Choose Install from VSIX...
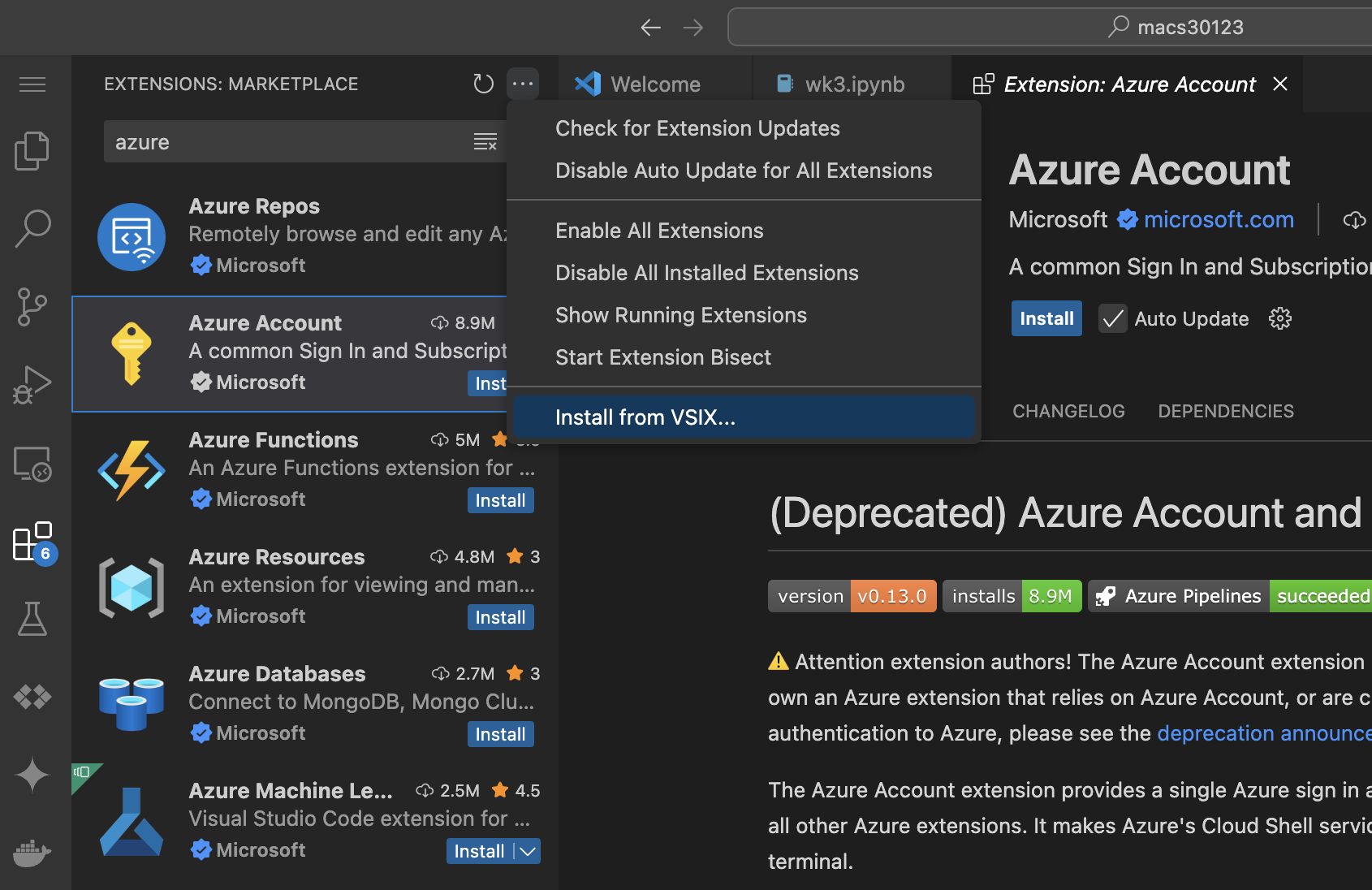Screen dimensions: 1372x890 point(744,417)
